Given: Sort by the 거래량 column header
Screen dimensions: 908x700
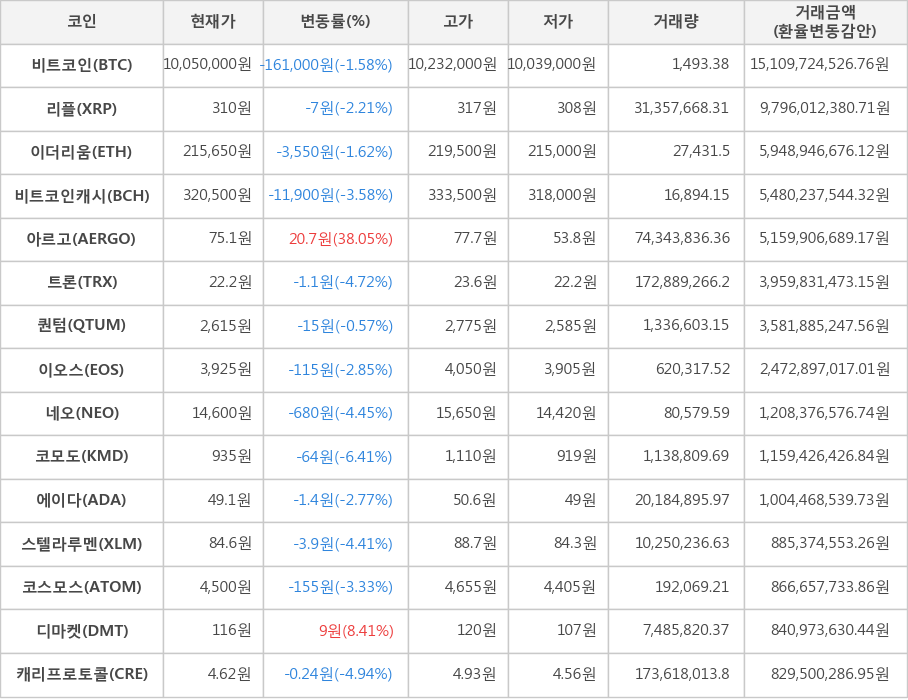Looking at the screenshot, I should pyautogui.click(x=676, y=22).
